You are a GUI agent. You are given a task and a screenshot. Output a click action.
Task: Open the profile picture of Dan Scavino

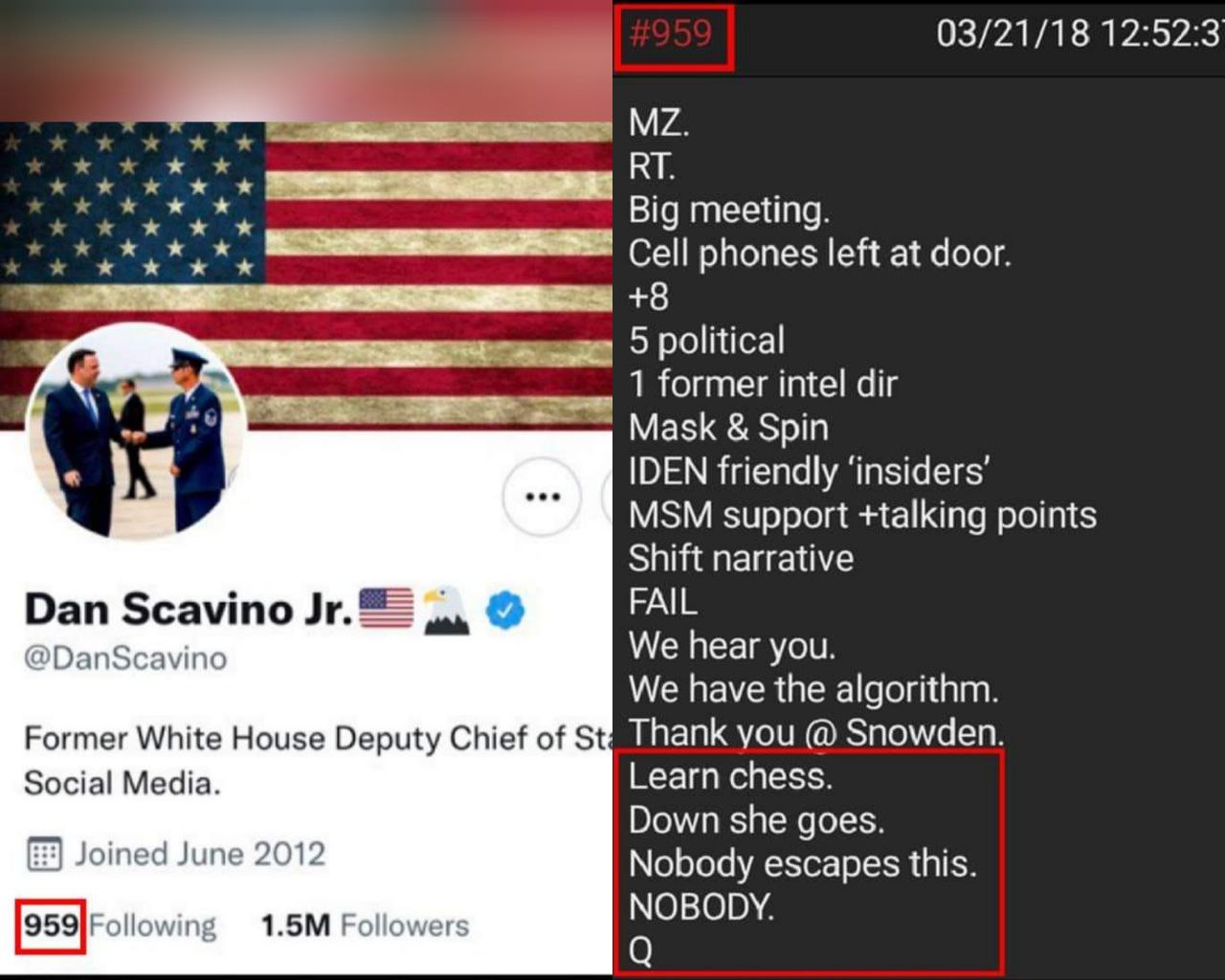[x=135, y=432]
